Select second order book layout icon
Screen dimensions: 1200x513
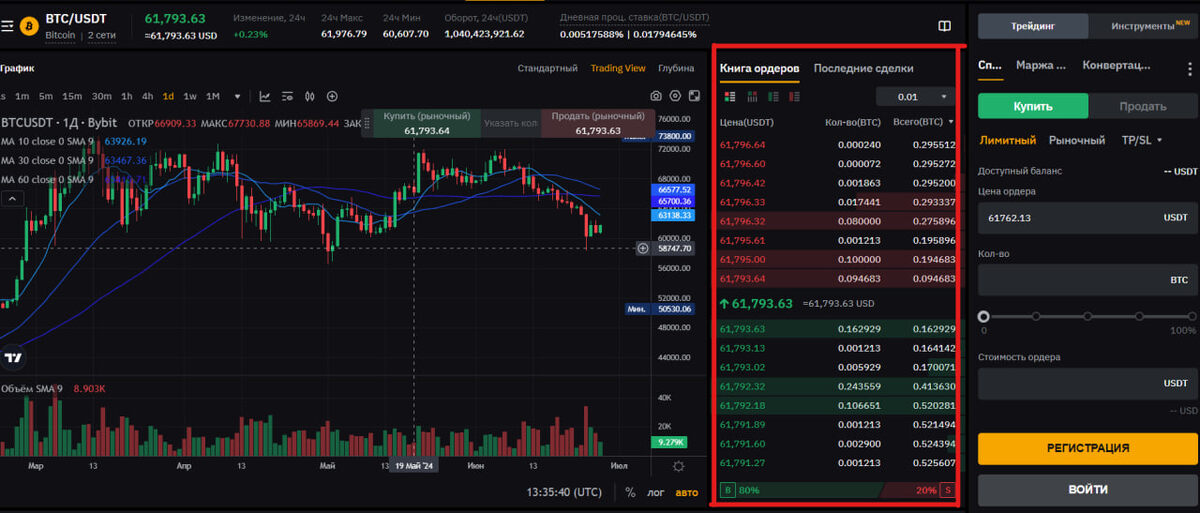752,96
